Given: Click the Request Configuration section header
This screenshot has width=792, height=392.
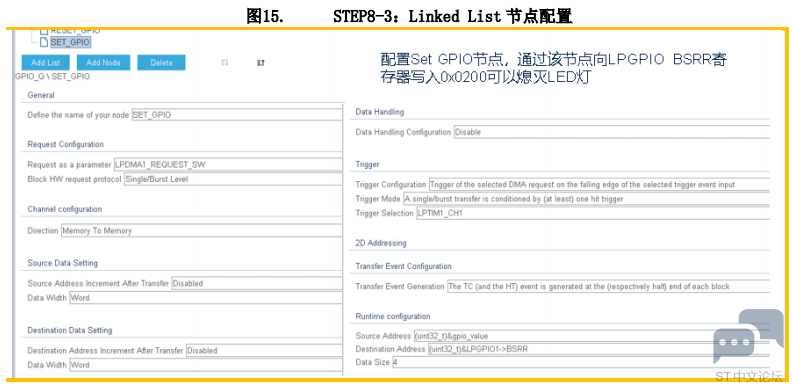Looking at the screenshot, I should click(66, 144).
